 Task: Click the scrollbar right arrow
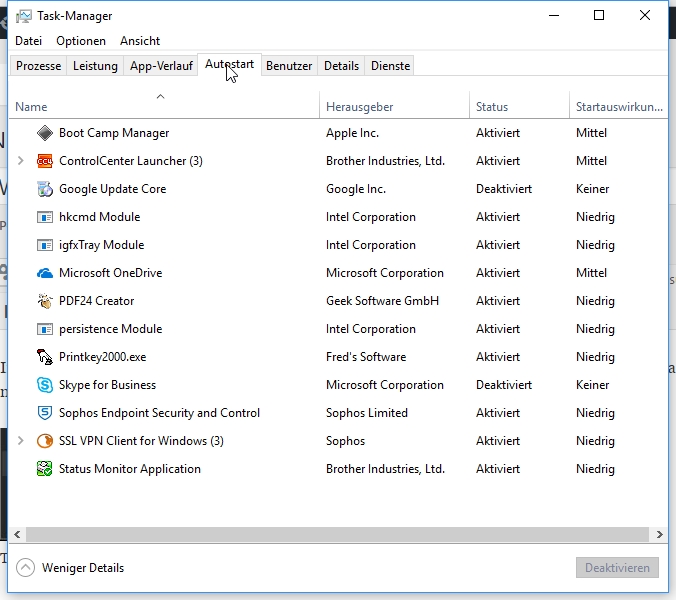coord(659,534)
